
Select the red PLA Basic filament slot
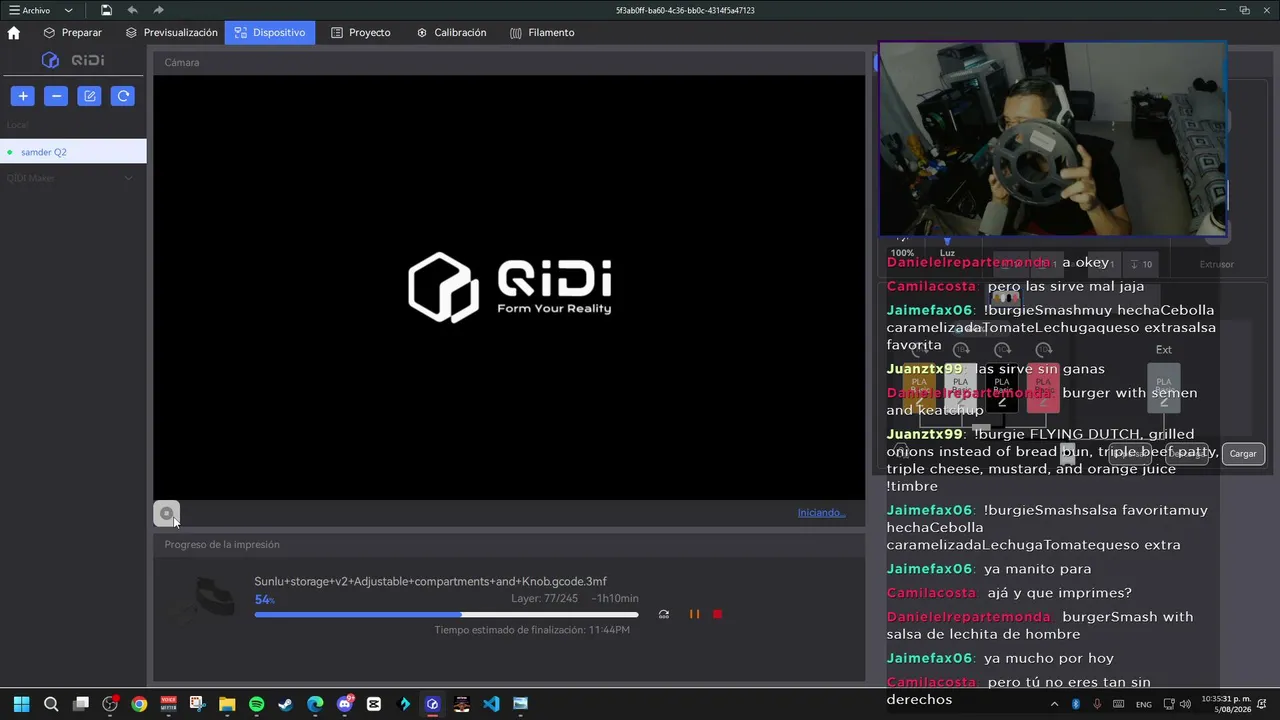[1043, 389]
